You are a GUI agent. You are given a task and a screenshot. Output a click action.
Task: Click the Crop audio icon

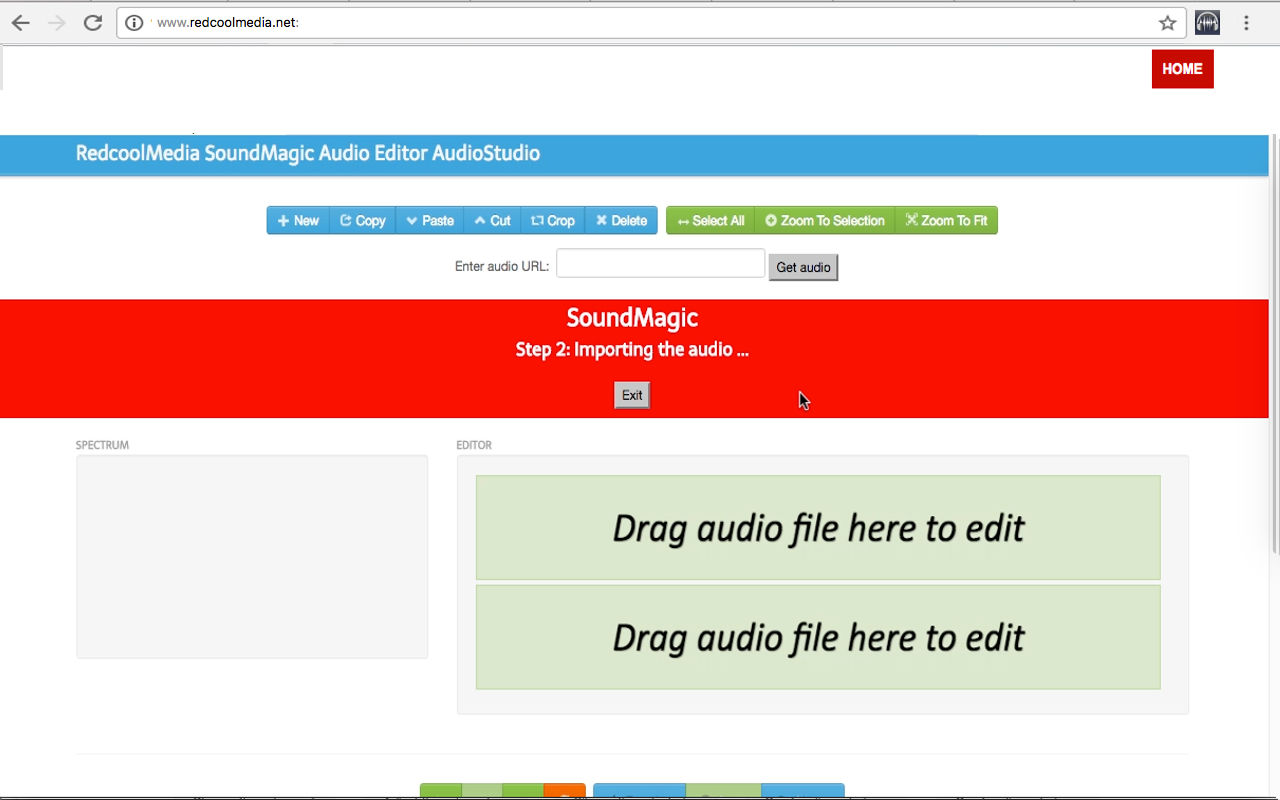537,220
